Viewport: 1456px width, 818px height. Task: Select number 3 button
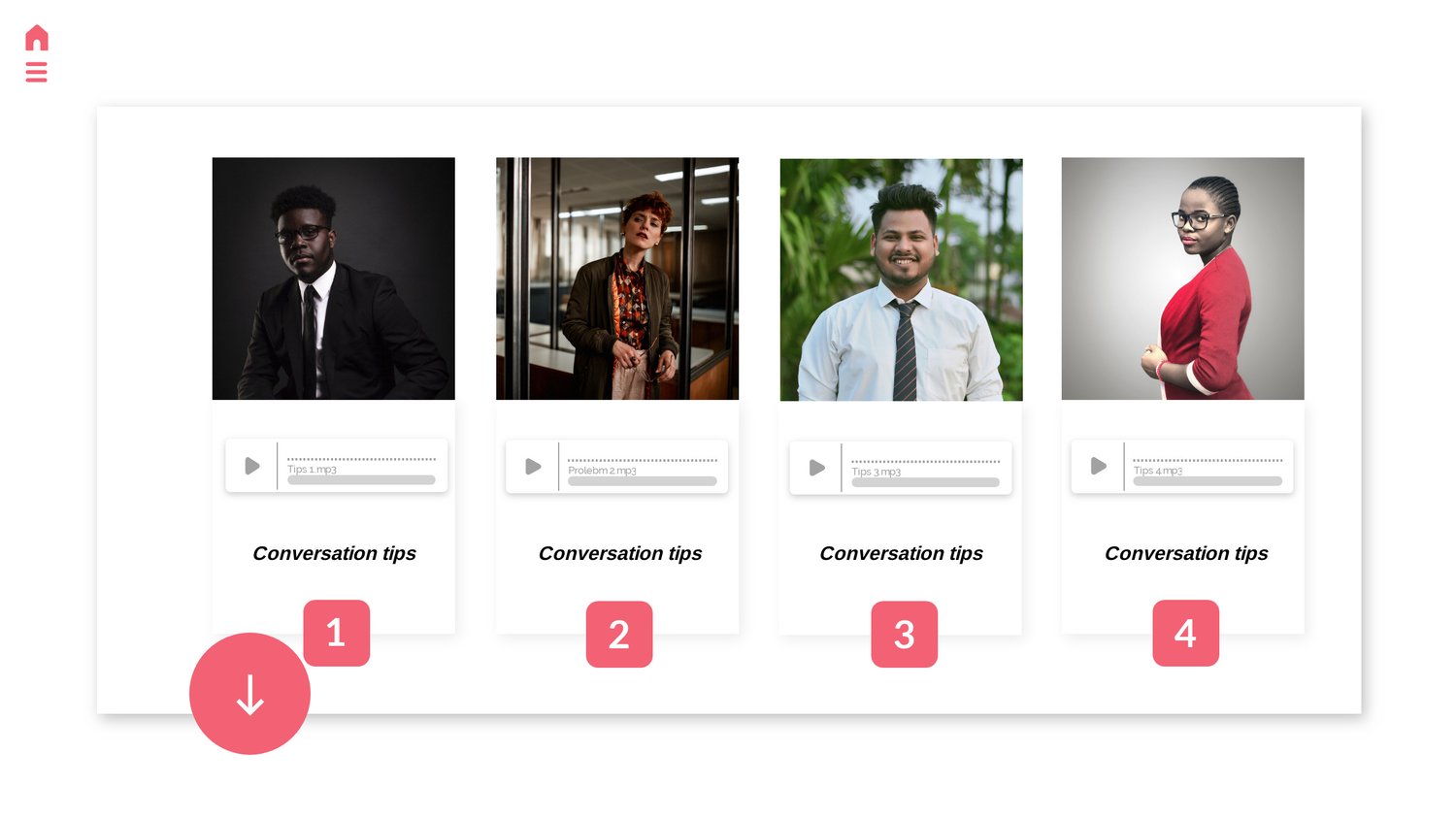click(905, 635)
